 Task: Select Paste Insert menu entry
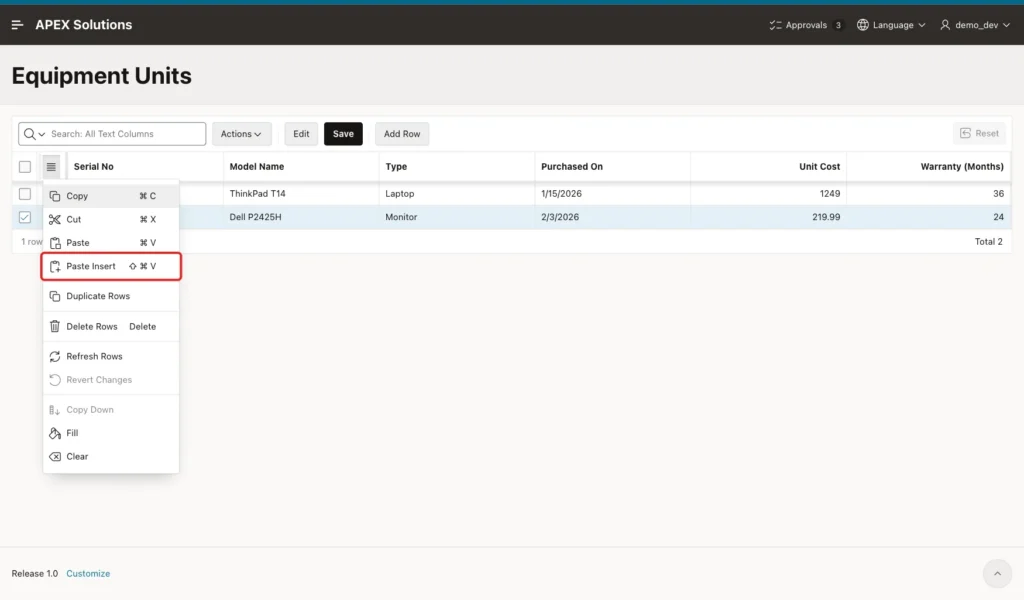(x=111, y=266)
